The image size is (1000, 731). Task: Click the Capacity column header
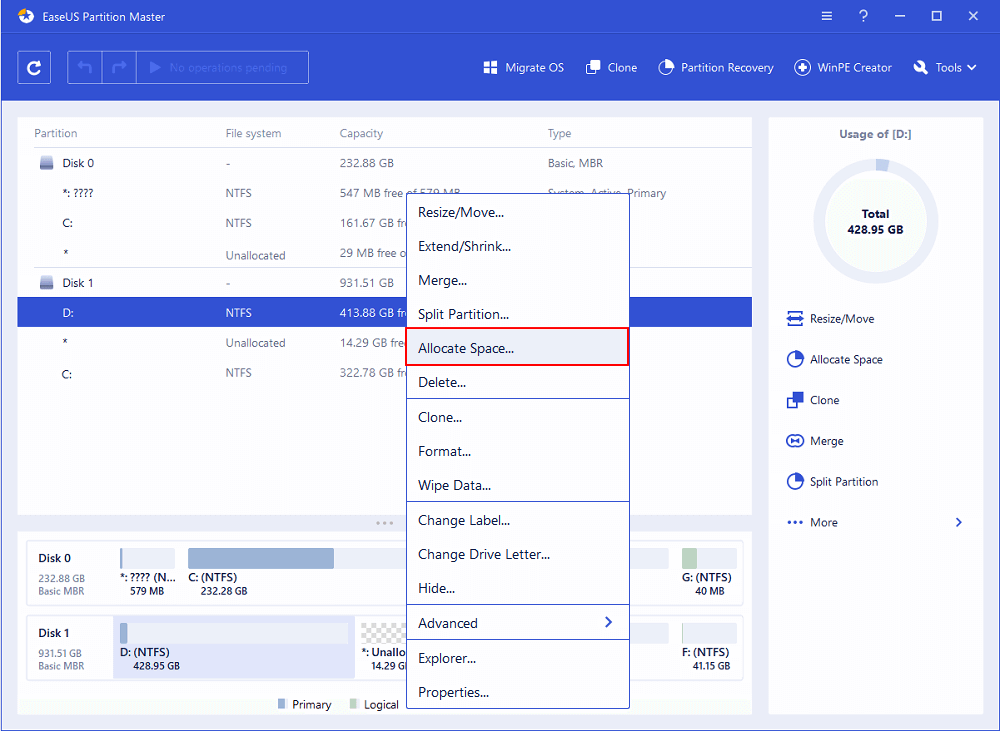(361, 133)
